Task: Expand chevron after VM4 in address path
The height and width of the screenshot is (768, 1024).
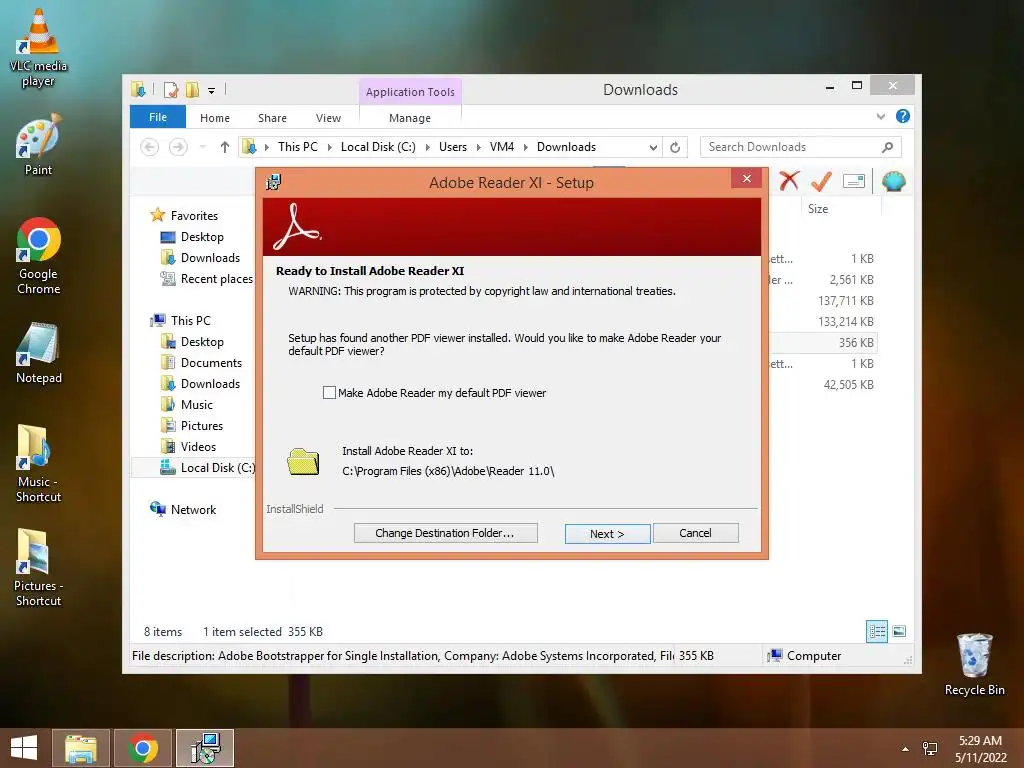Action: (x=525, y=148)
